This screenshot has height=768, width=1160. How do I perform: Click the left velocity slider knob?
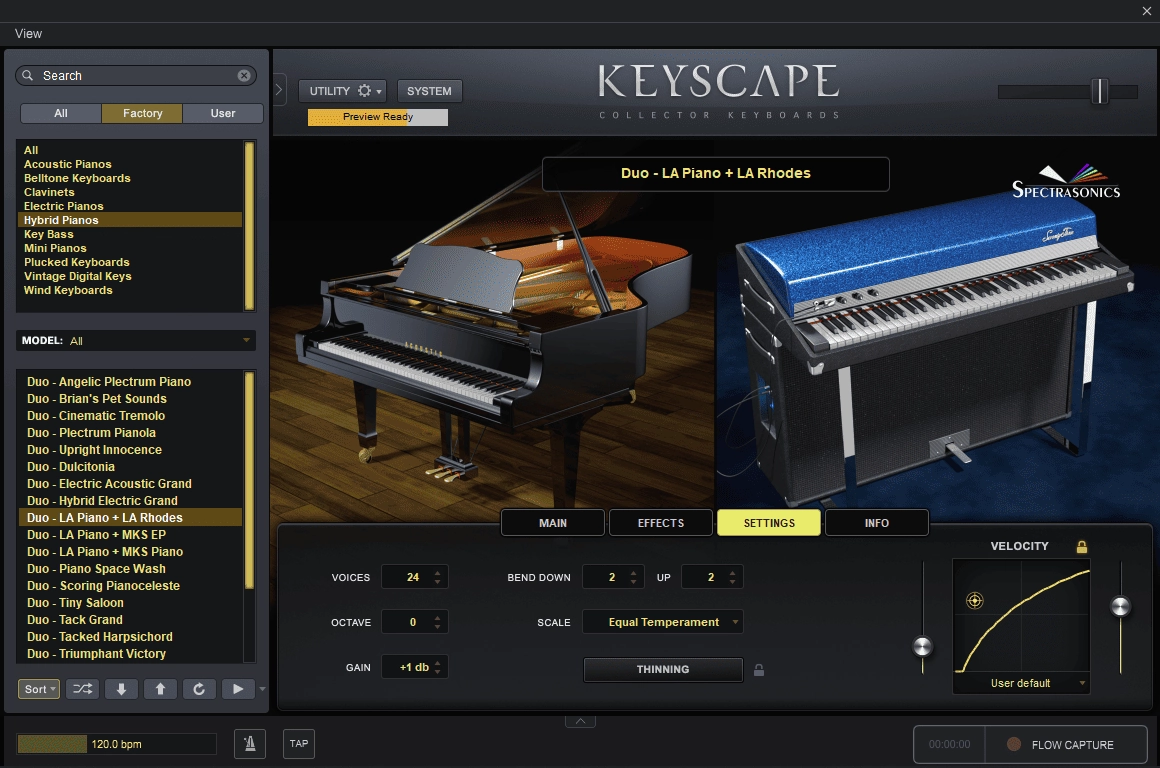[923, 646]
